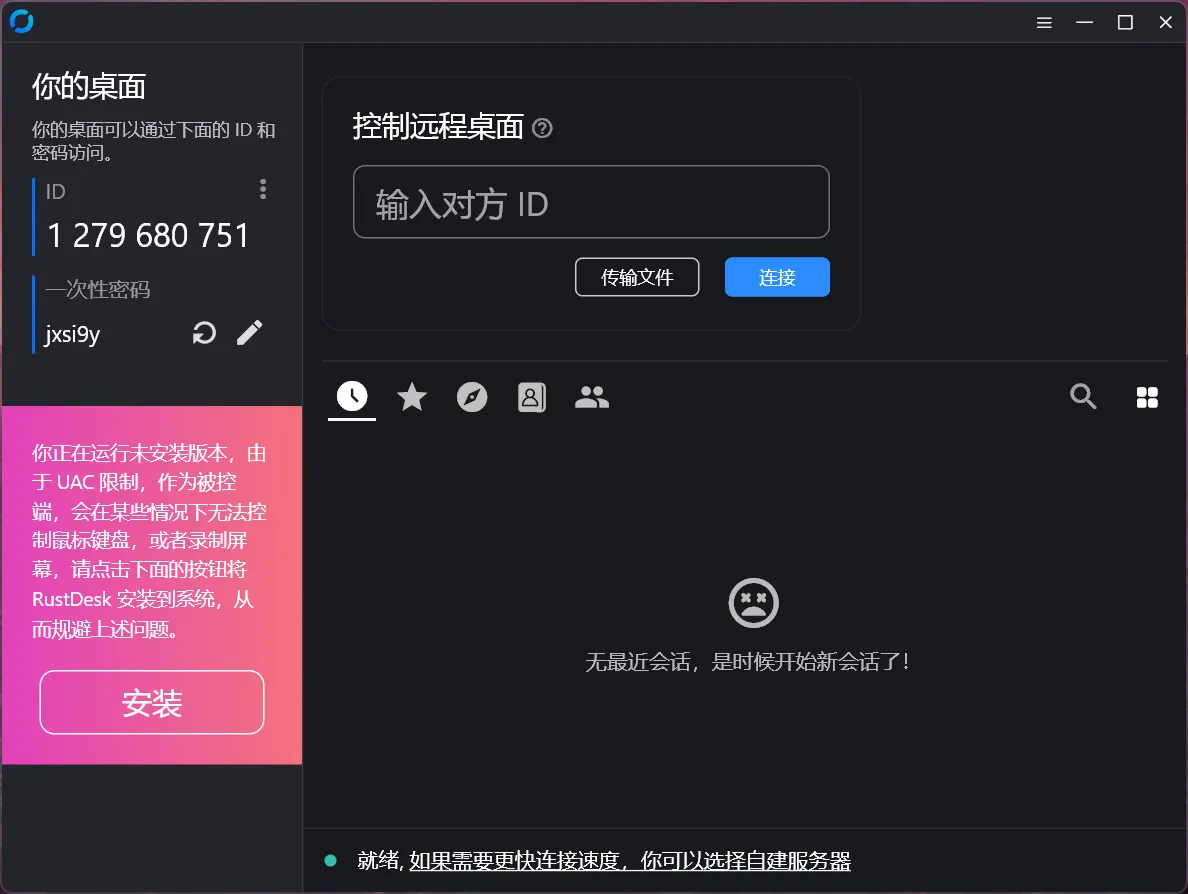Select the discovered peers compass icon
The width and height of the screenshot is (1188, 894).
(x=471, y=396)
